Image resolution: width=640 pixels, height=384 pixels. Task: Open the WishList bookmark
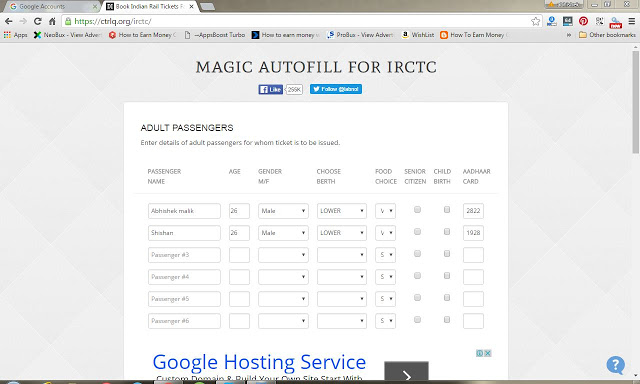pos(418,35)
